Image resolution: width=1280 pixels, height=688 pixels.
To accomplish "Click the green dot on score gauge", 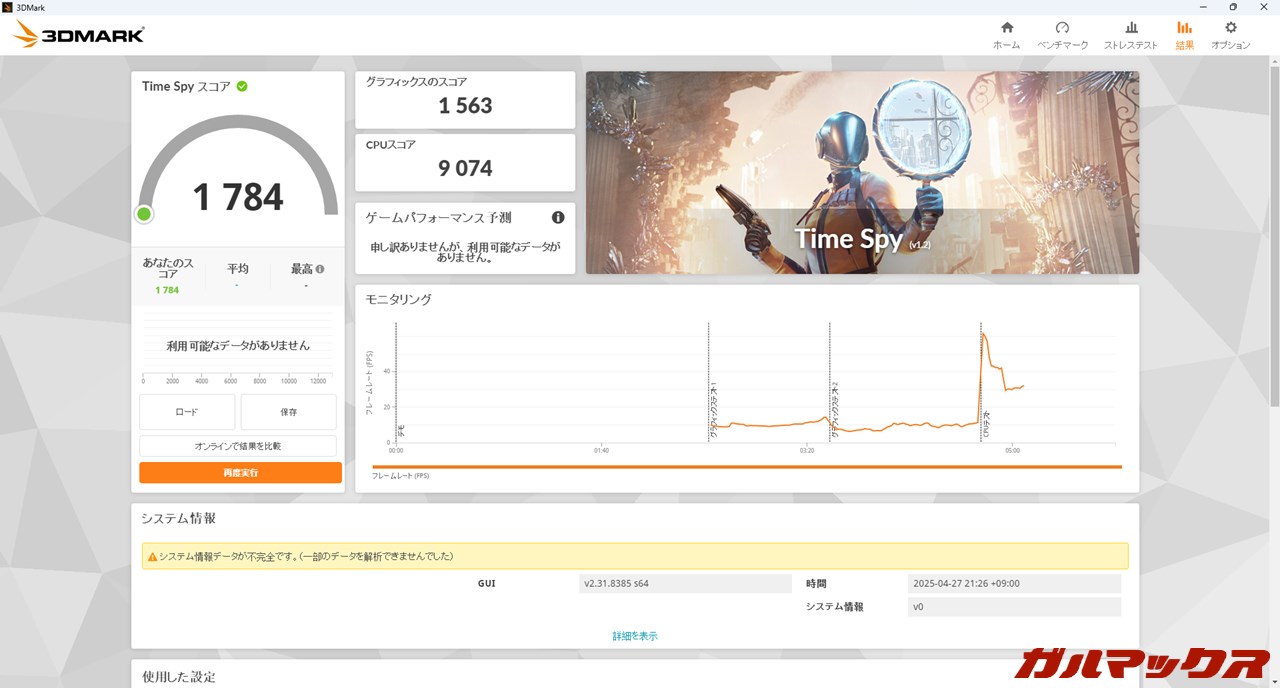I will pos(144,214).
